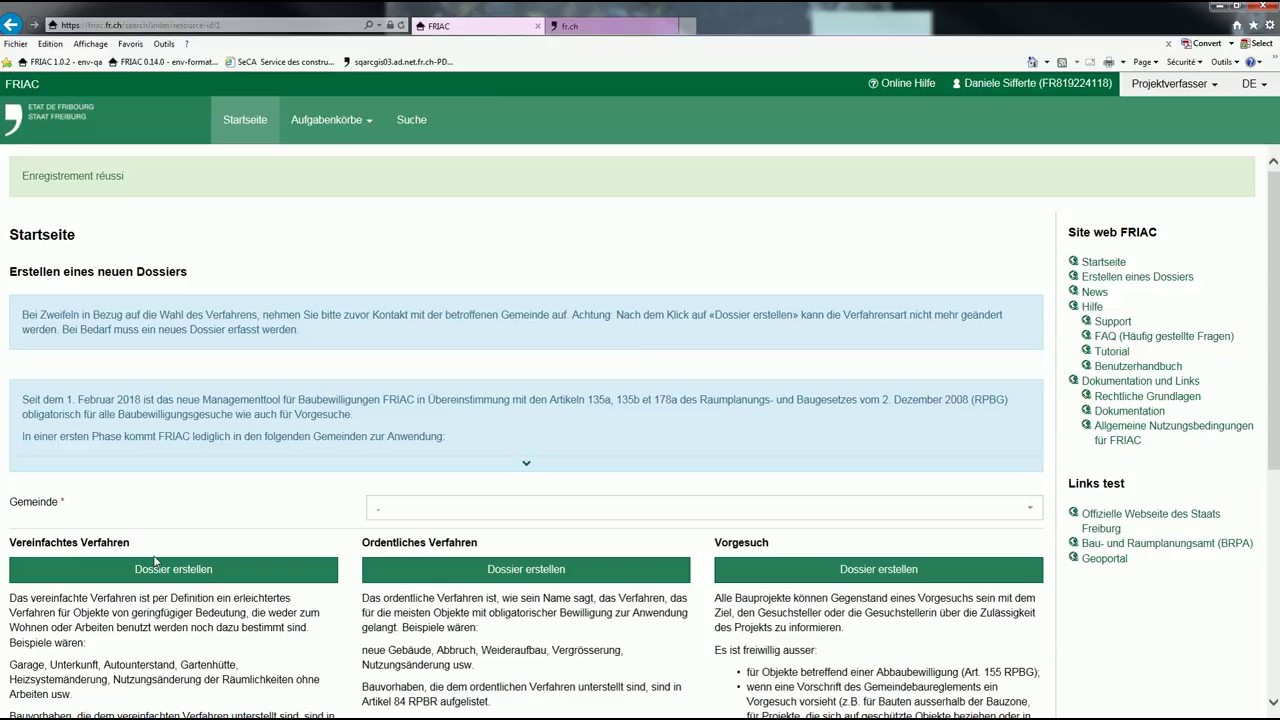This screenshot has height=720, width=1280.
Task: Click the blue help question mark icon
Action: (1251, 62)
